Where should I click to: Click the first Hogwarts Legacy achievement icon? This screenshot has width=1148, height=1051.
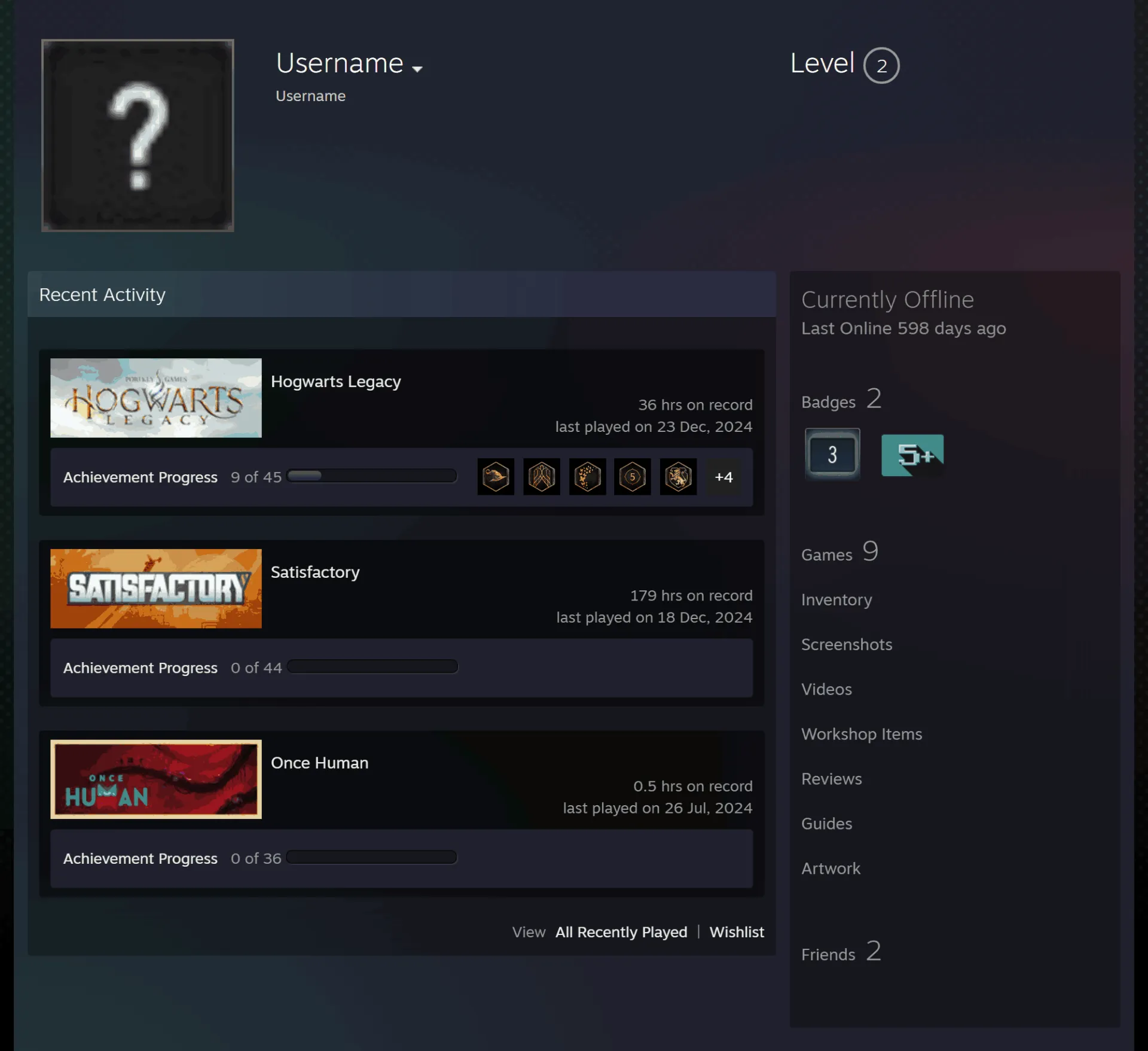pyautogui.click(x=496, y=477)
